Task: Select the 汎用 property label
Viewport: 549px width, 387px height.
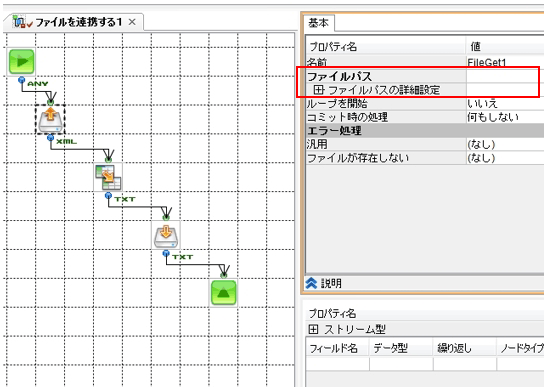Action: 317,144
